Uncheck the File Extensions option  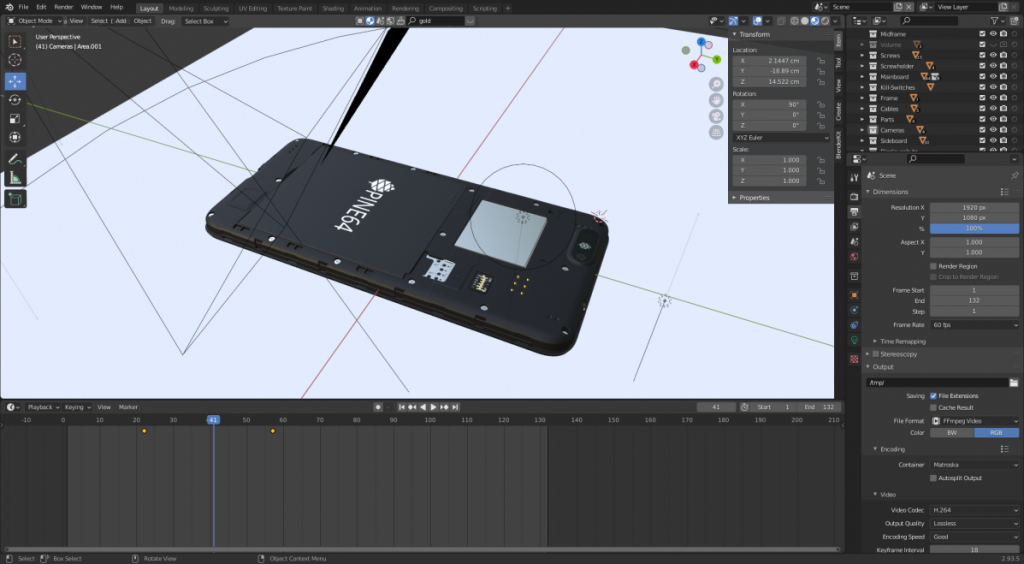(933, 396)
